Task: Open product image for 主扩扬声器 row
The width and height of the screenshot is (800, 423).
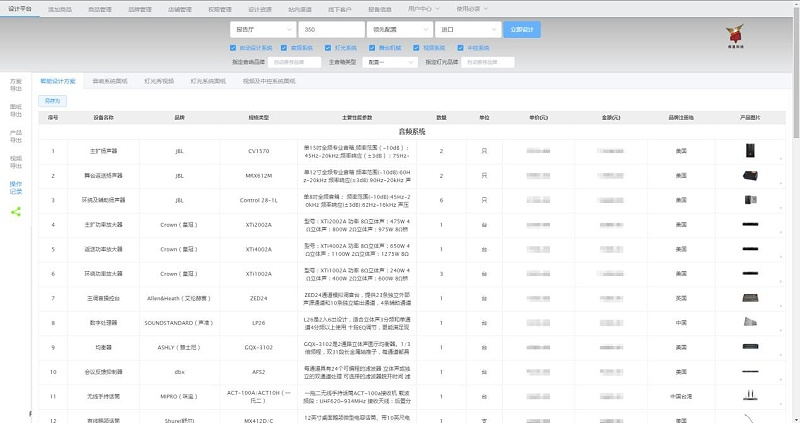Action: [x=750, y=151]
